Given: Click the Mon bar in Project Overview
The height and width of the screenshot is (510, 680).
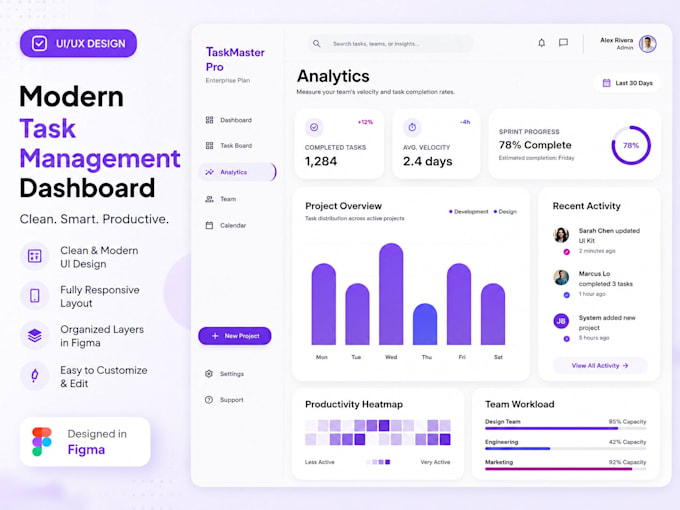Looking at the screenshot, I should pyautogui.click(x=324, y=304).
